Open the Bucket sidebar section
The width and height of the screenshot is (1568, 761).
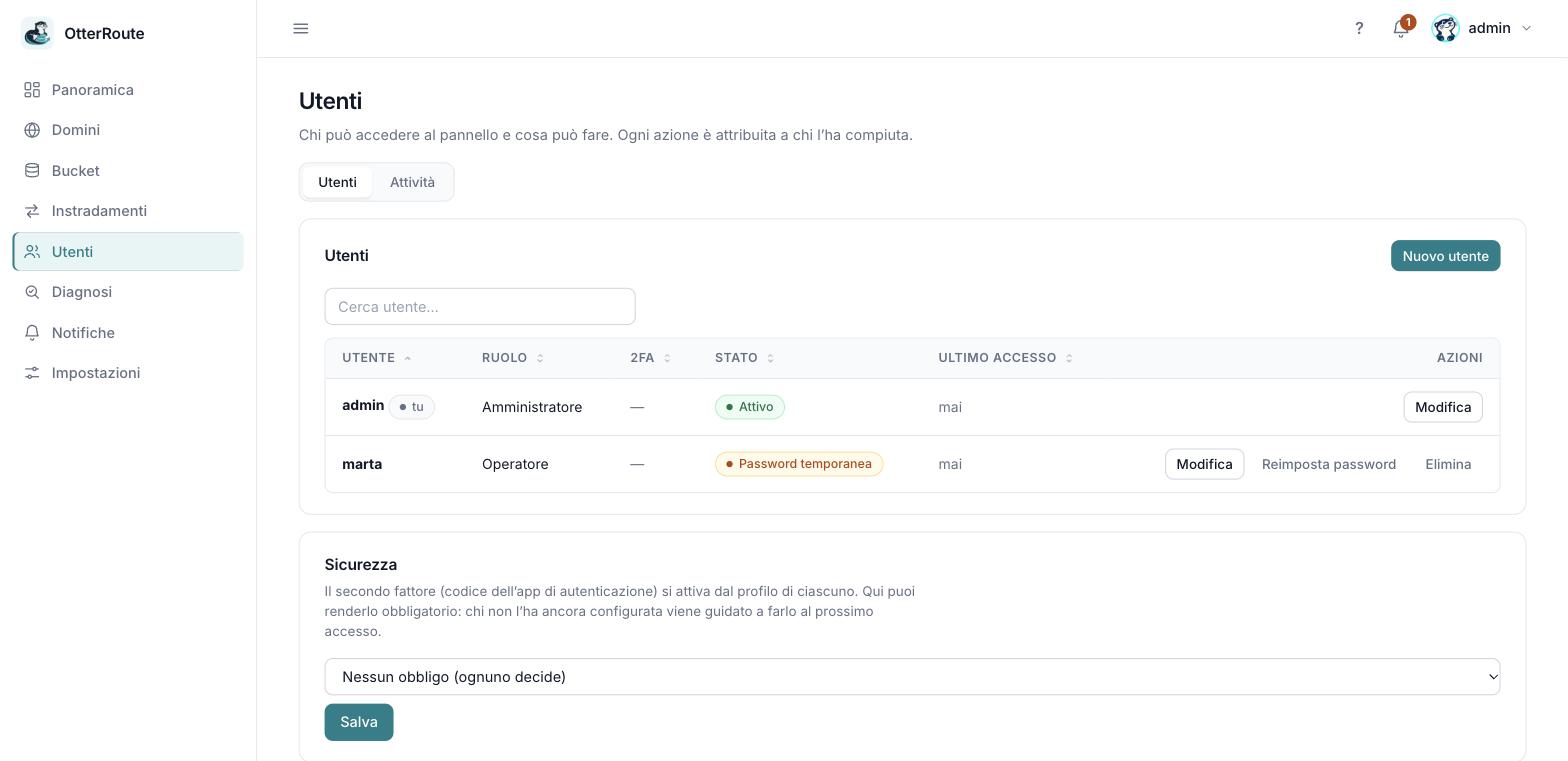128,171
